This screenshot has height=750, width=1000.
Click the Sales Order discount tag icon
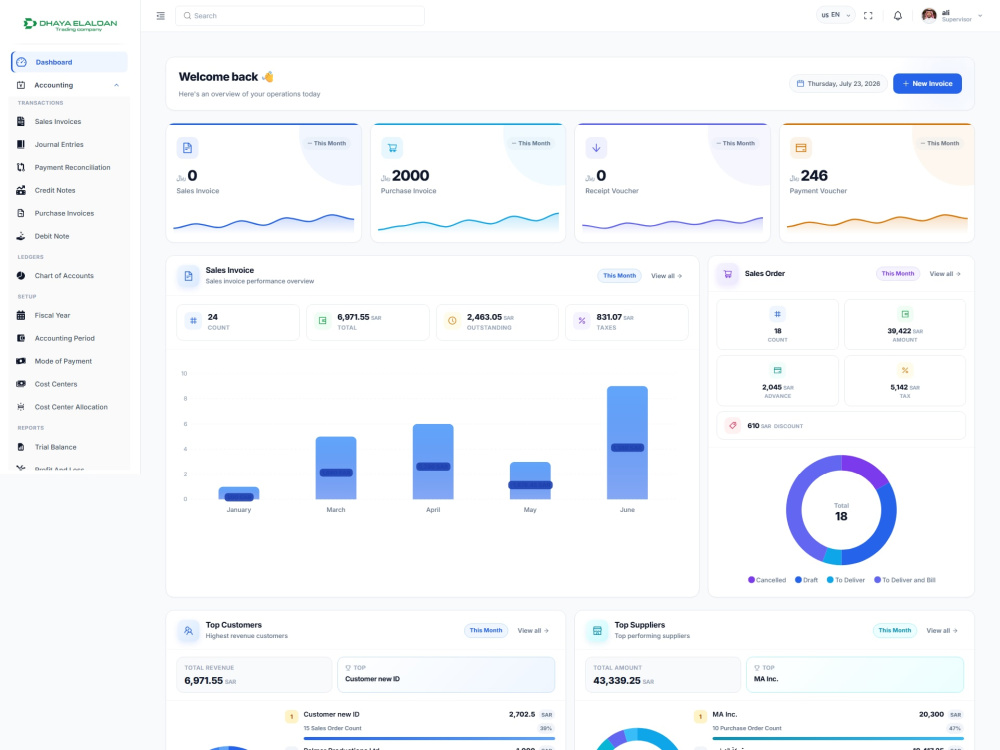click(x=733, y=425)
